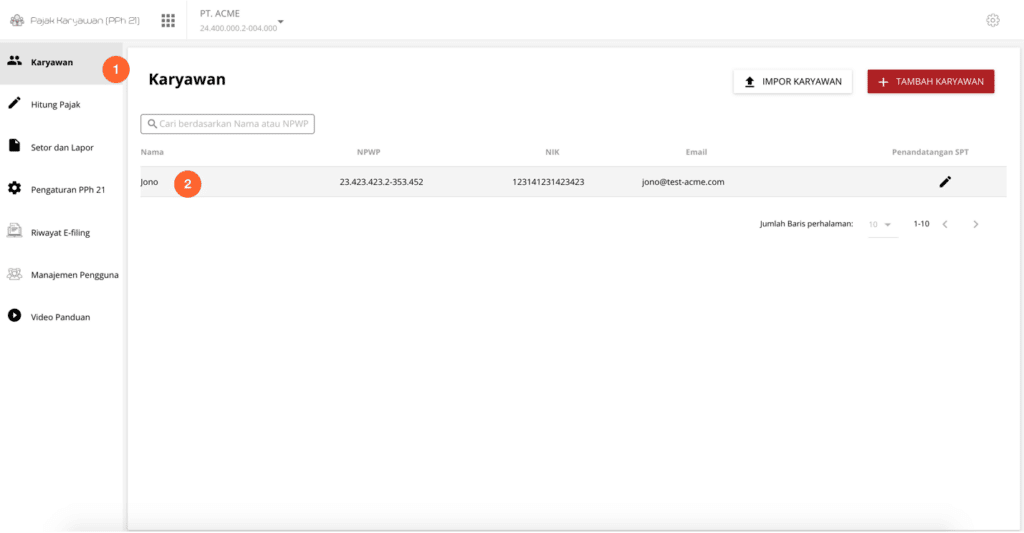
Task: Click the Pajak Karyawan (PPh 21) title
Action: (85, 20)
